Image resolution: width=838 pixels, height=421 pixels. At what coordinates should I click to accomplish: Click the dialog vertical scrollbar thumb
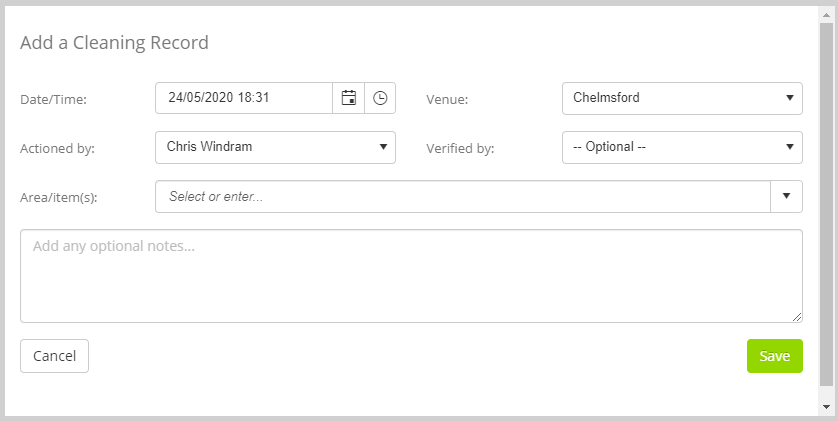(826, 204)
